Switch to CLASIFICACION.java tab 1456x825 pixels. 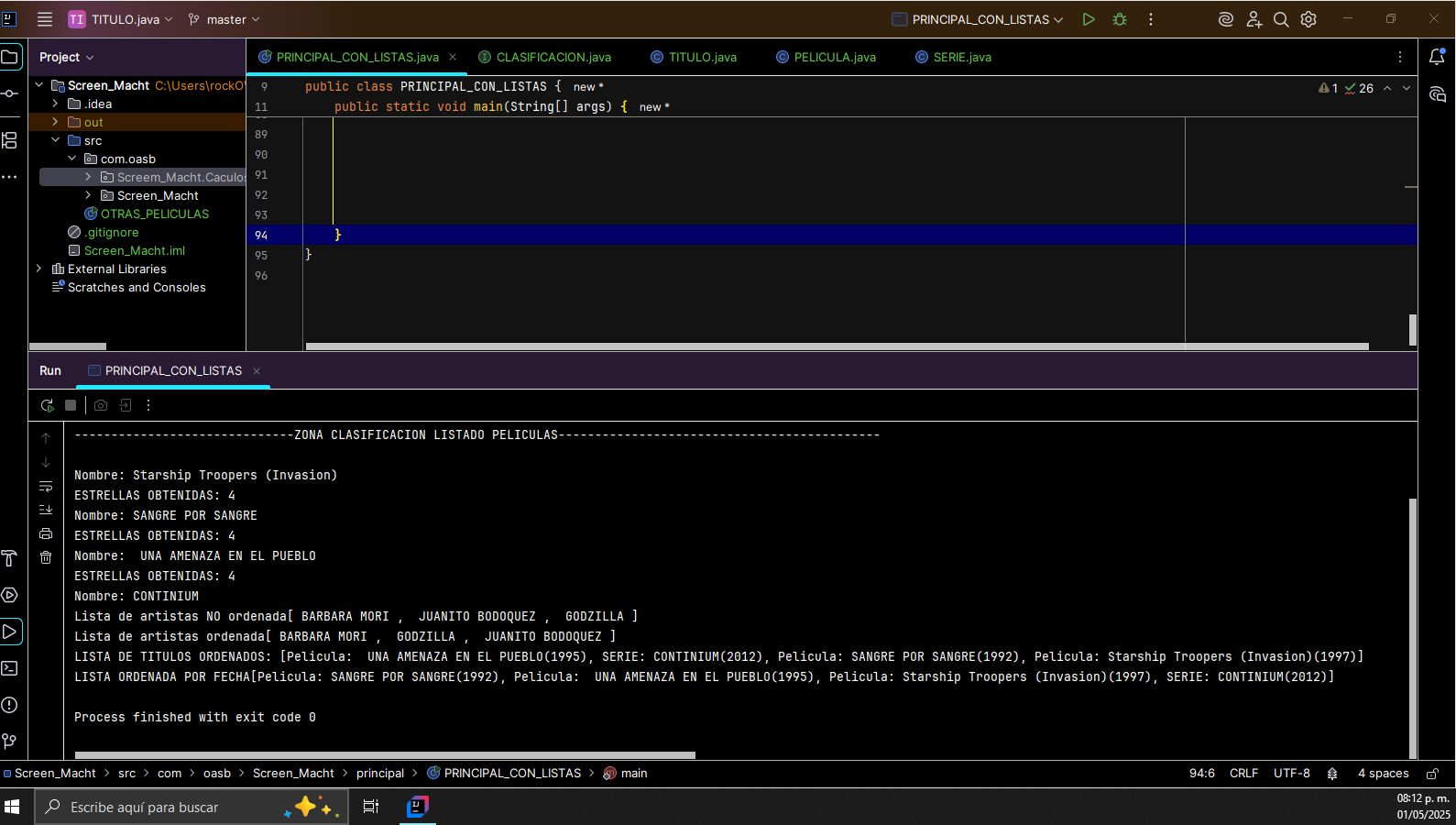point(544,57)
